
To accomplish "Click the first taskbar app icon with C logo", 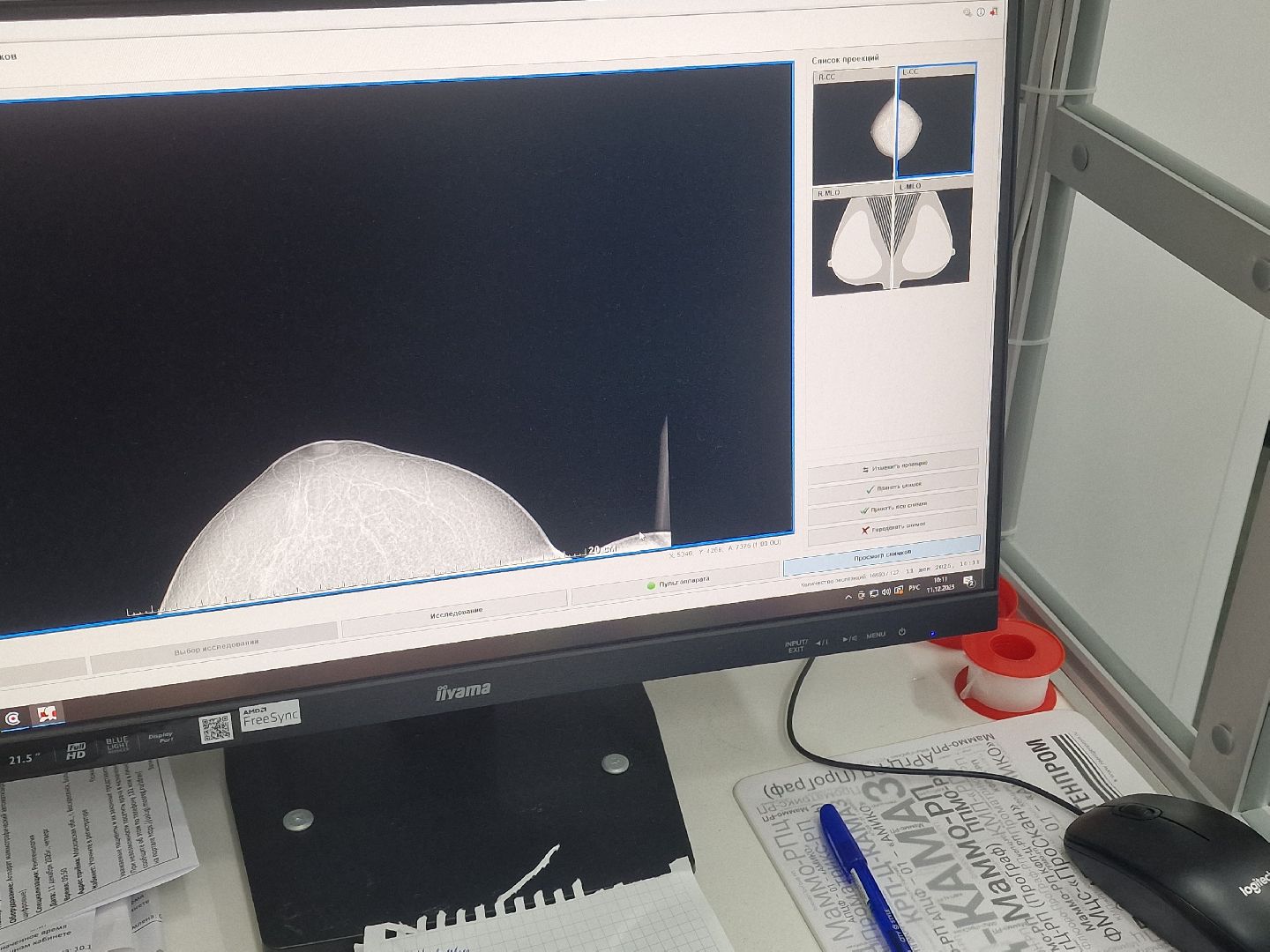I will click(x=12, y=719).
